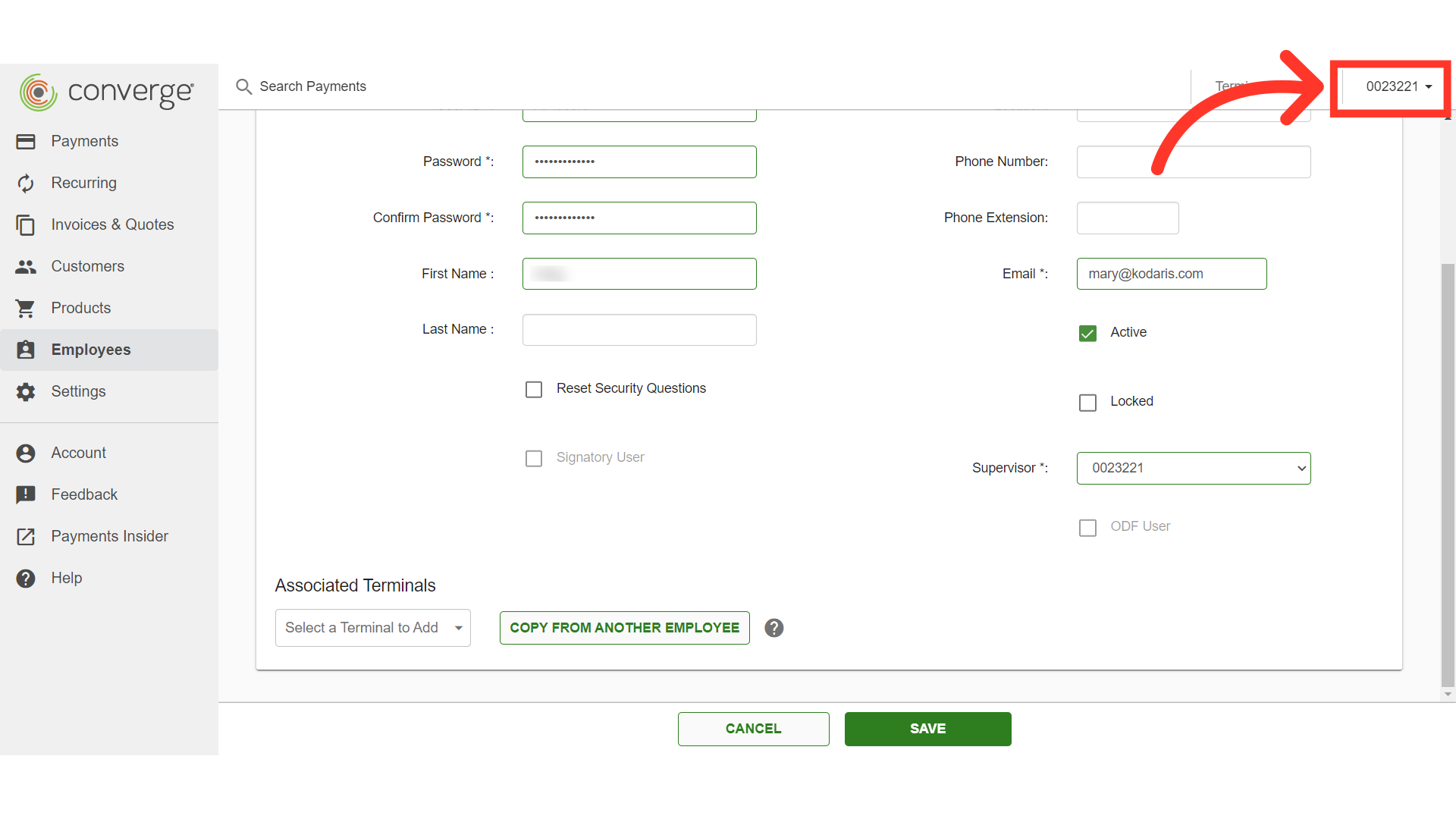Enable the Locked checkbox
This screenshot has height=819, width=1456.
click(x=1087, y=402)
